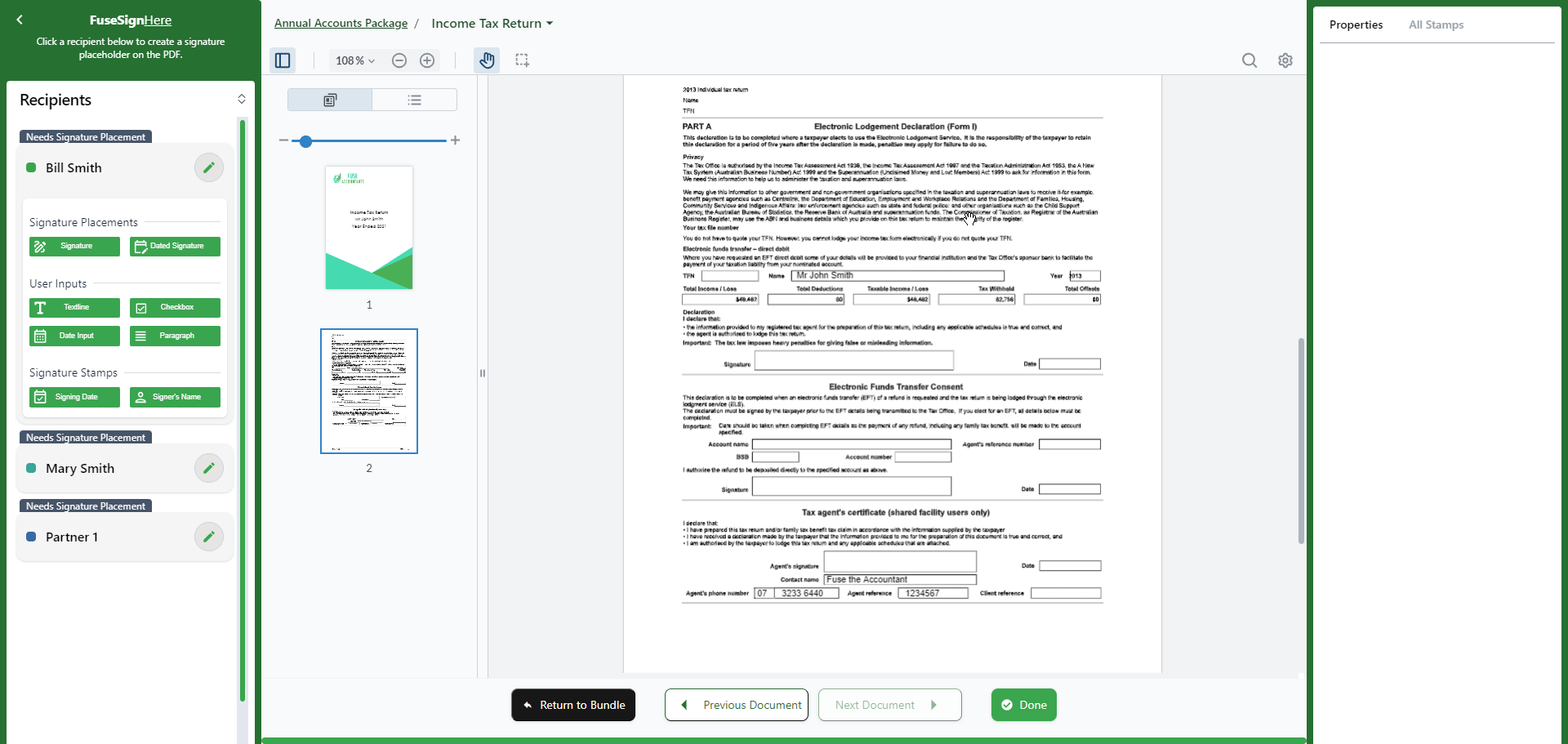The height and width of the screenshot is (744, 1568).
Task: Switch to the All Stamps tab
Action: [x=1436, y=25]
